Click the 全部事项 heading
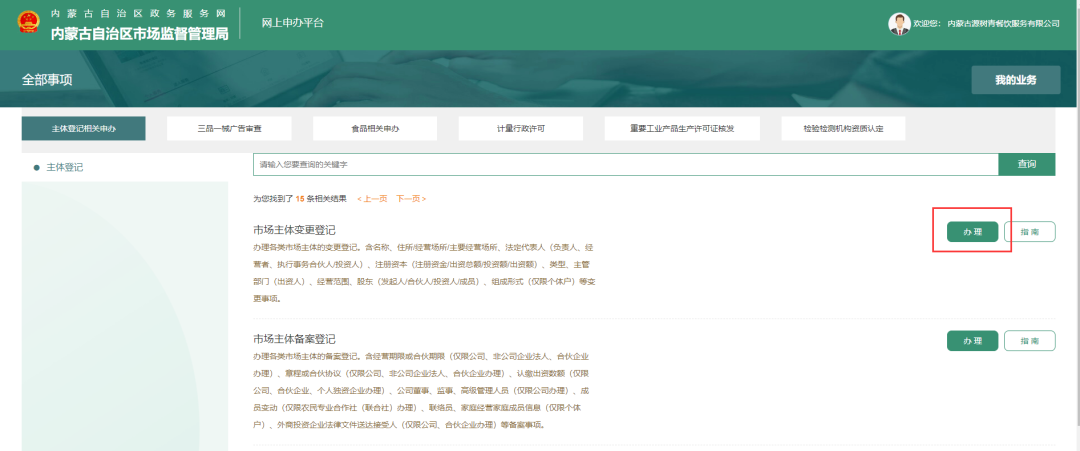Screen dimensions: 1080x451 point(47,80)
